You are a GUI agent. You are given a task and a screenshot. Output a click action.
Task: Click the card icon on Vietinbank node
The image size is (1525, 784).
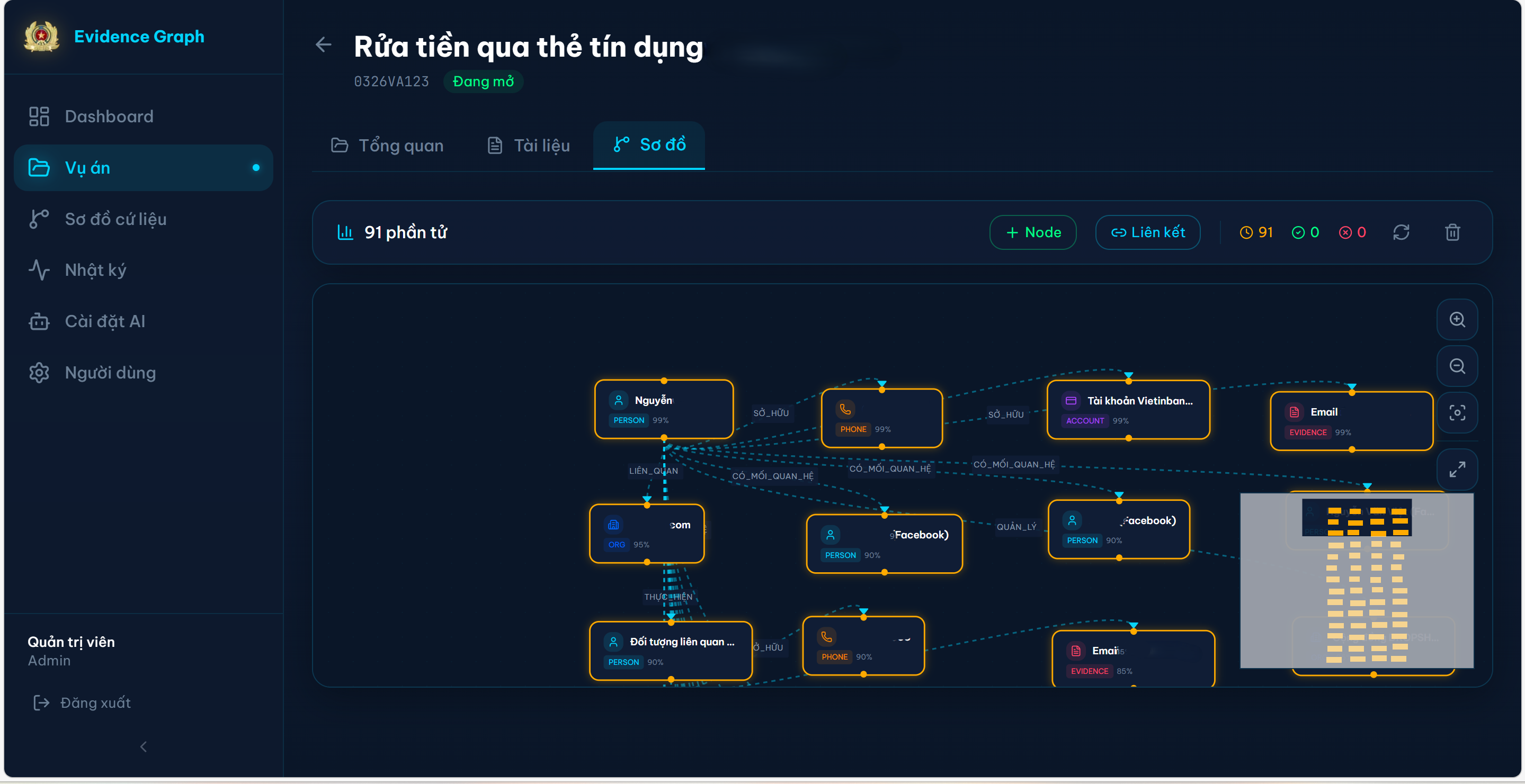point(1071,401)
